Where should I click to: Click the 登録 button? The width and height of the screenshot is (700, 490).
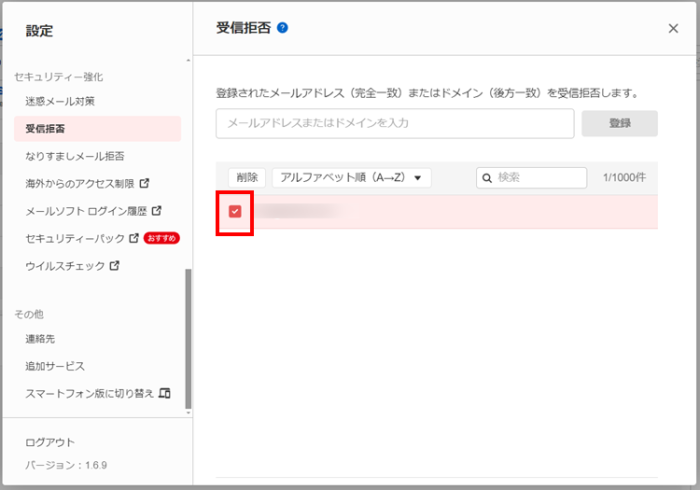point(620,123)
